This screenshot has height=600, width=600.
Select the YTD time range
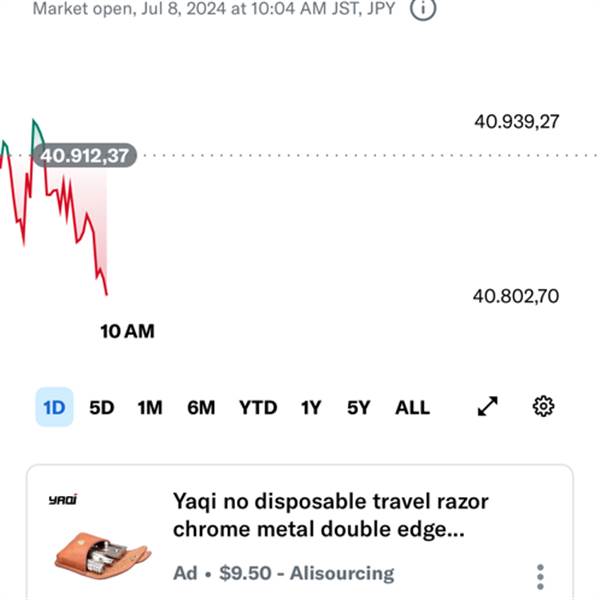click(x=258, y=408)
